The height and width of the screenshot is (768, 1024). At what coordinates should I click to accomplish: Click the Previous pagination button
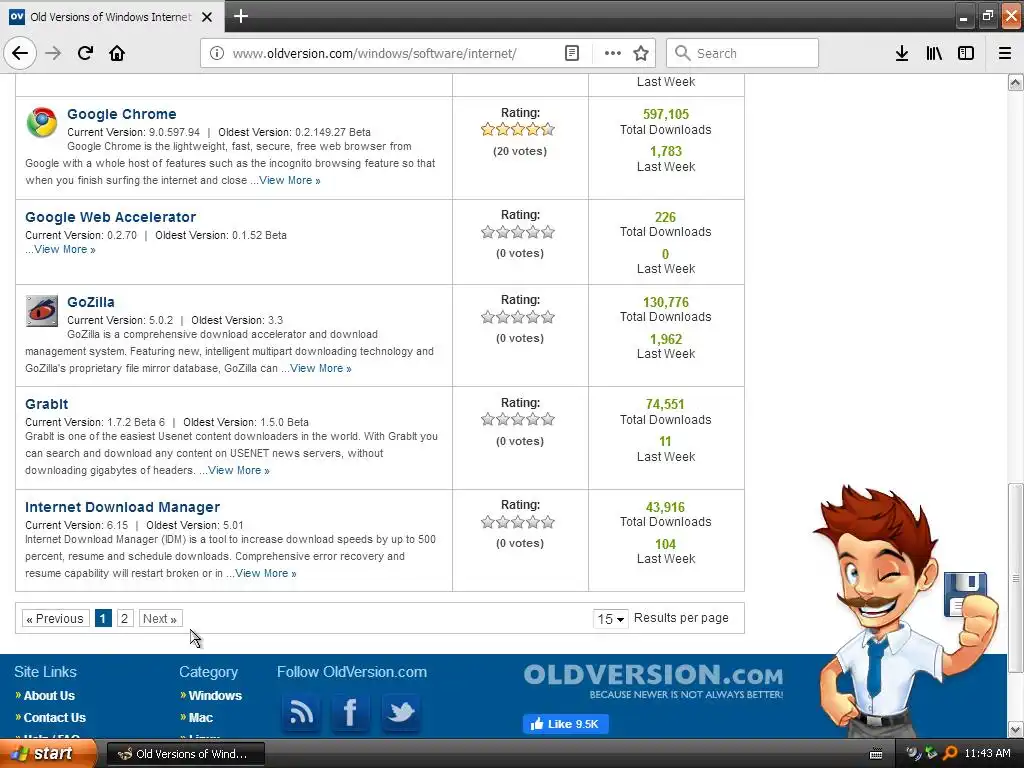[x=56, y=618]
